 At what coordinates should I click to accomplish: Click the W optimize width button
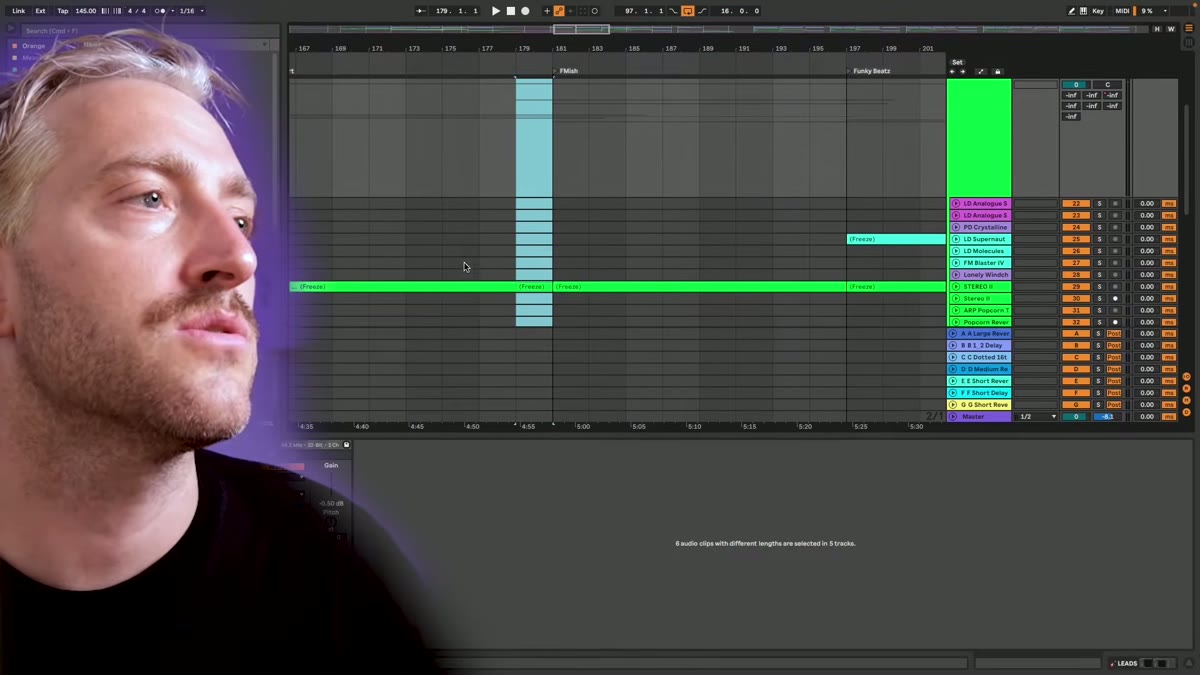[x=1171, y=29]
